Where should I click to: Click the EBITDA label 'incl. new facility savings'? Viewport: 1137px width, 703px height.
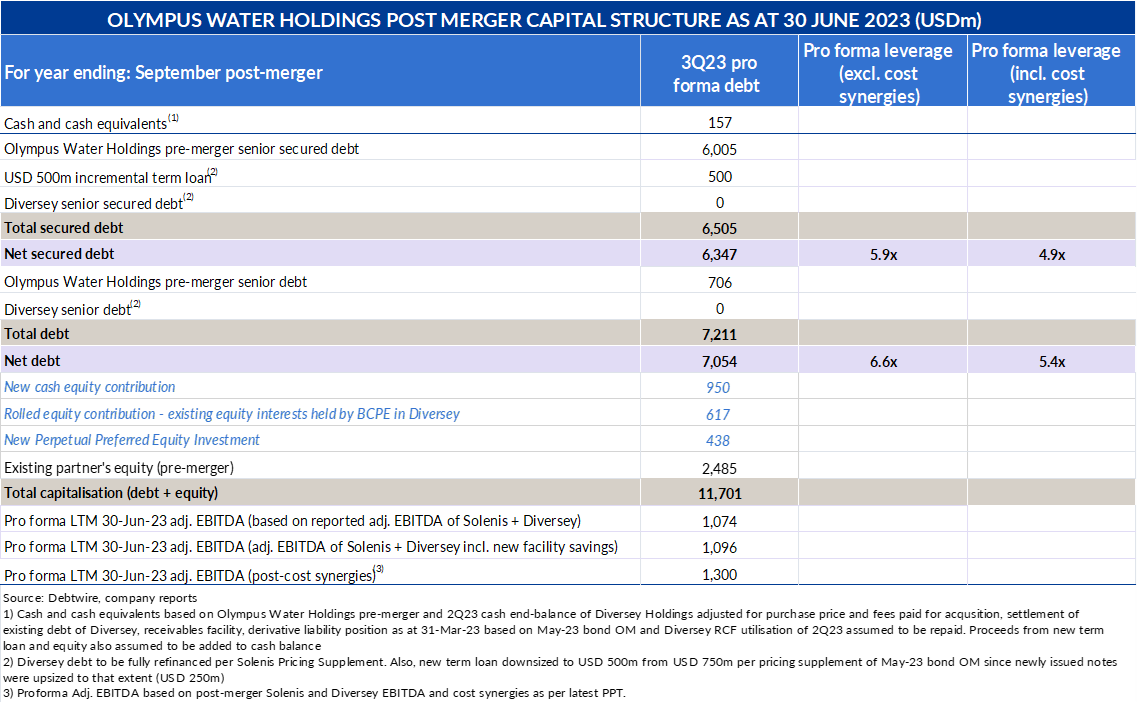click(x=311, y=547)
